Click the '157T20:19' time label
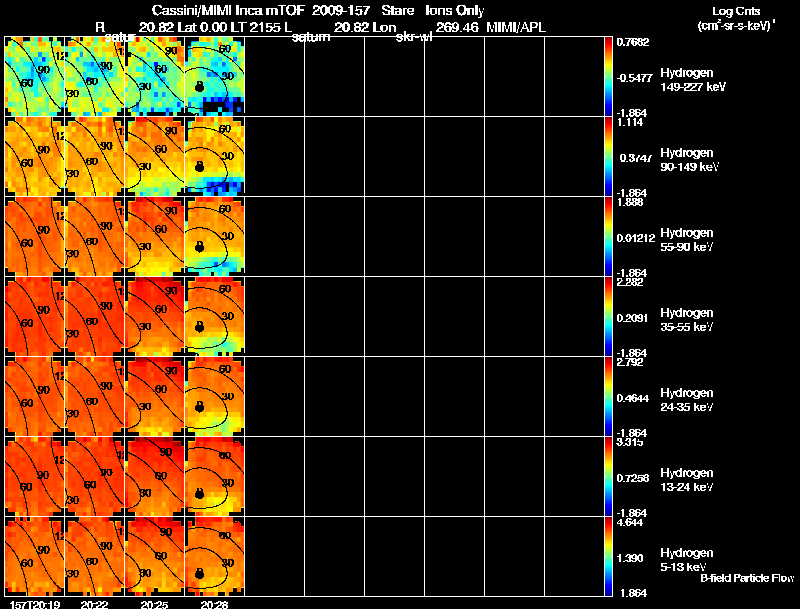This screenshot has width=800, height=609. [x=35, y=605]
